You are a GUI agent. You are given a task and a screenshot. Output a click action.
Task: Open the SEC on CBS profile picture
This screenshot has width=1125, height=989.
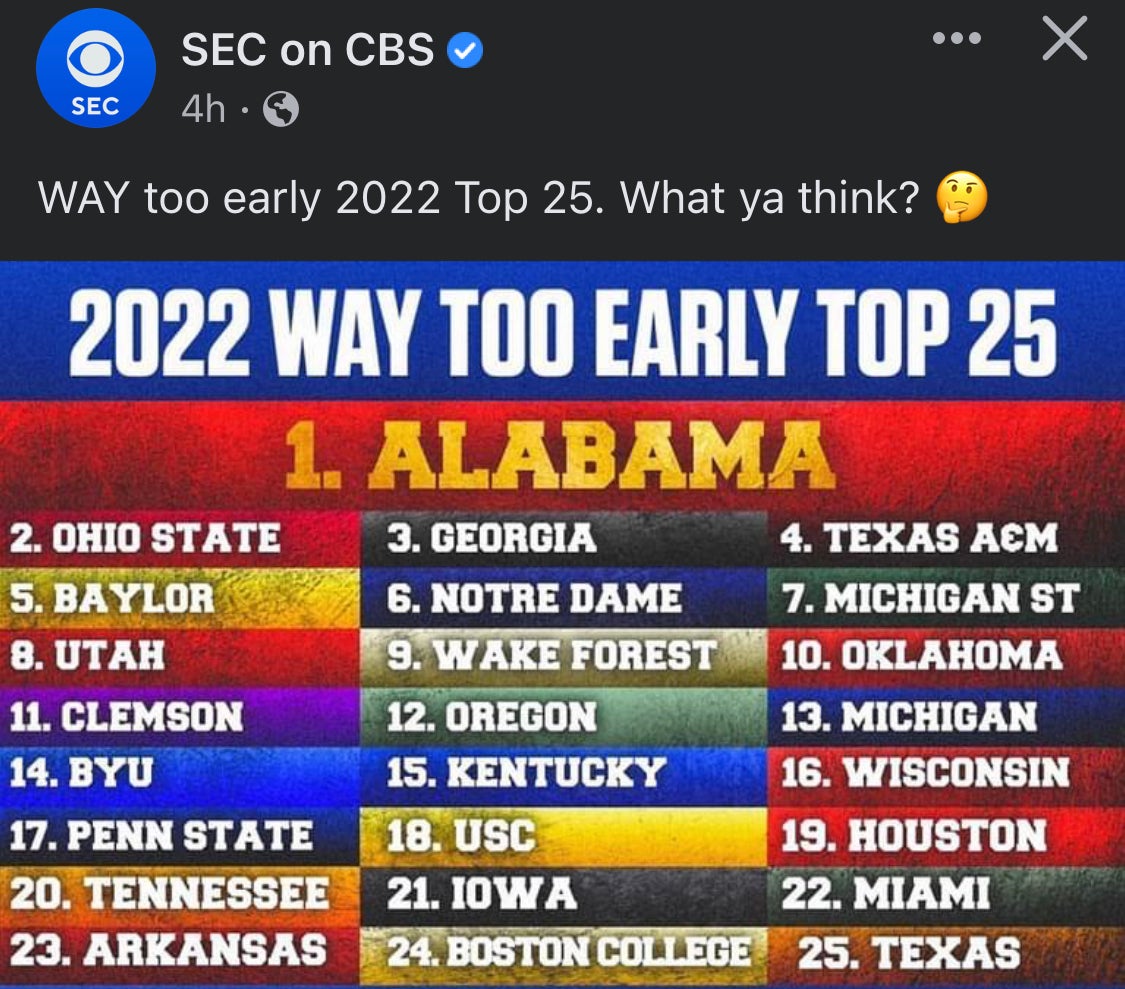click(95, 70)
